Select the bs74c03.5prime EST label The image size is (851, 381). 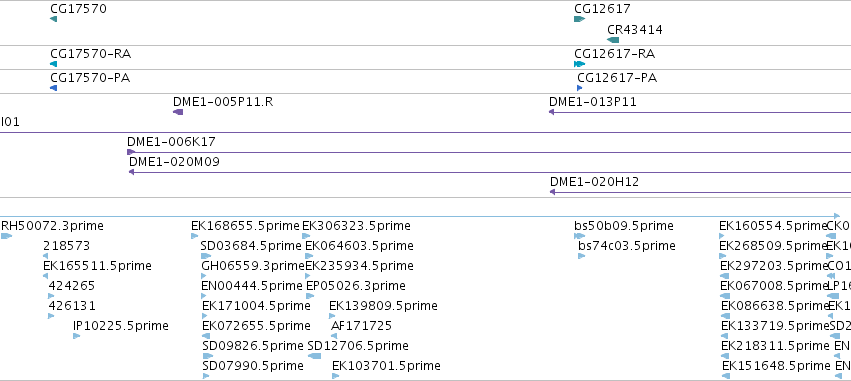click(x=627, y=246)
